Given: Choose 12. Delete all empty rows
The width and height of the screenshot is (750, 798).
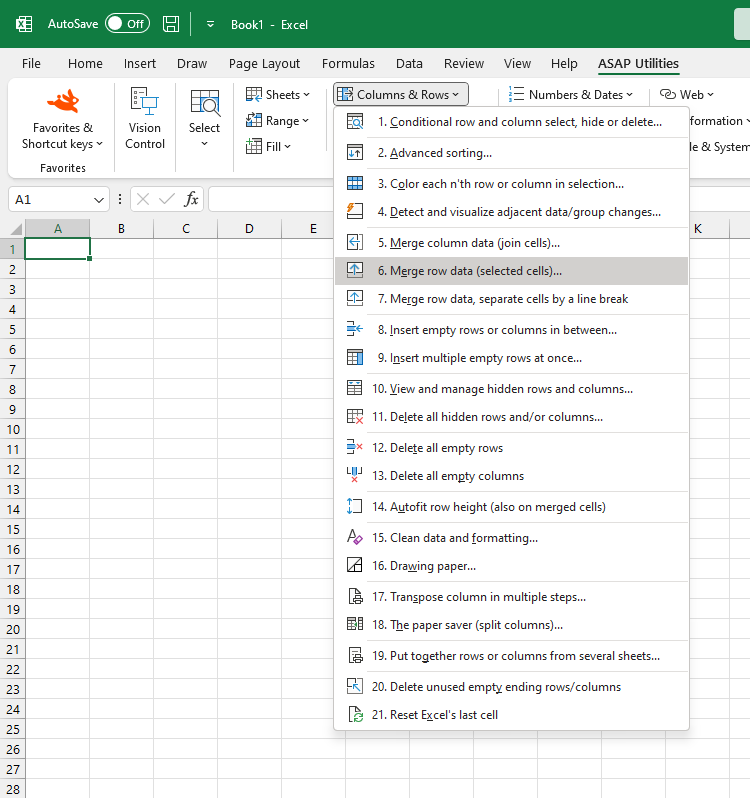Looking at the screenshot, I should click(x=511, y=448).
